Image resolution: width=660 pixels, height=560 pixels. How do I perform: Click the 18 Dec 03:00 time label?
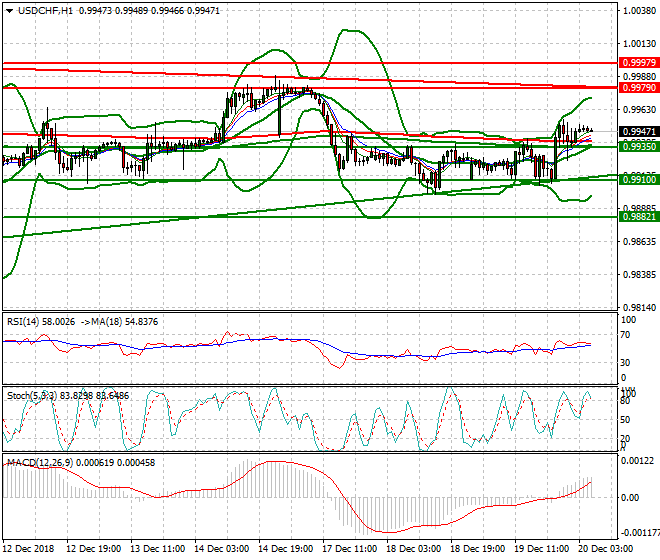click(x=413, y=549)
